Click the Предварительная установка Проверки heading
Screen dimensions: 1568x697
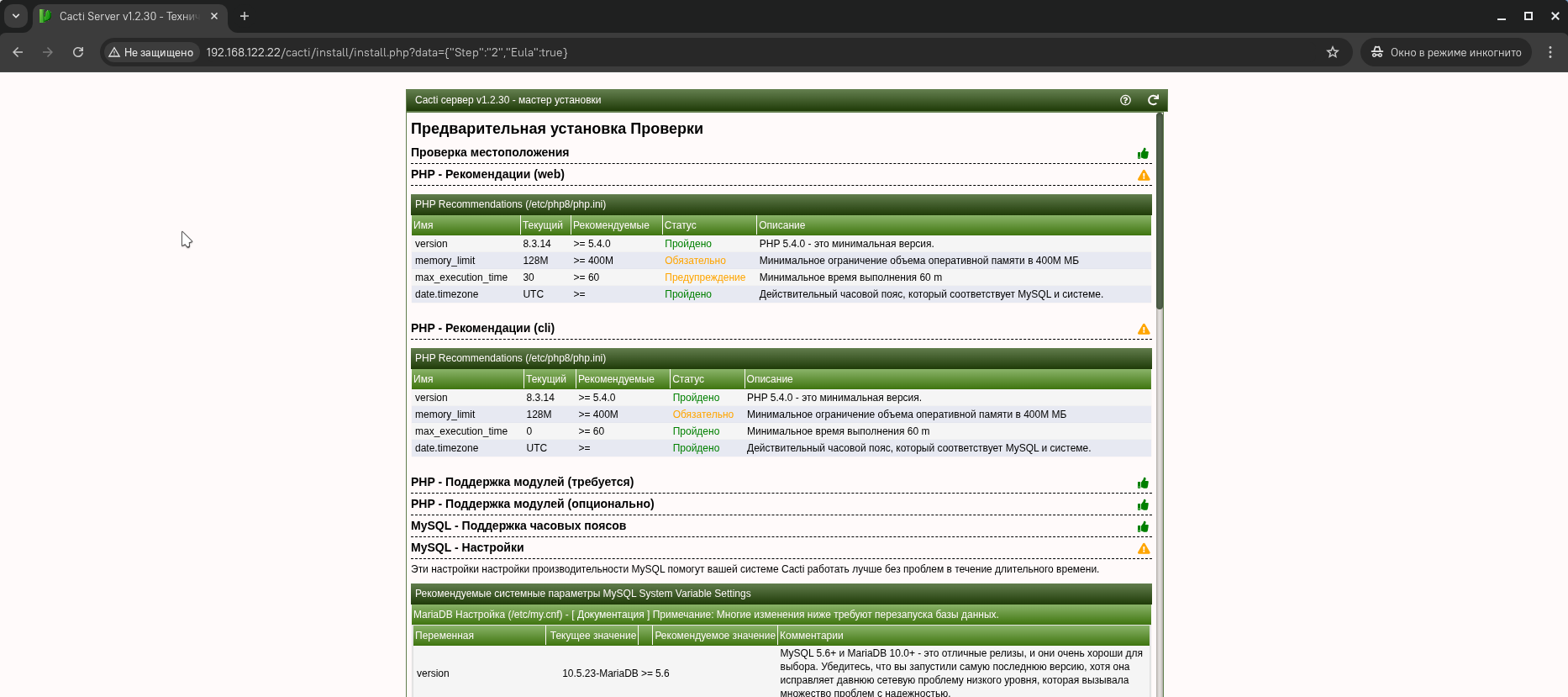(557, 129)
